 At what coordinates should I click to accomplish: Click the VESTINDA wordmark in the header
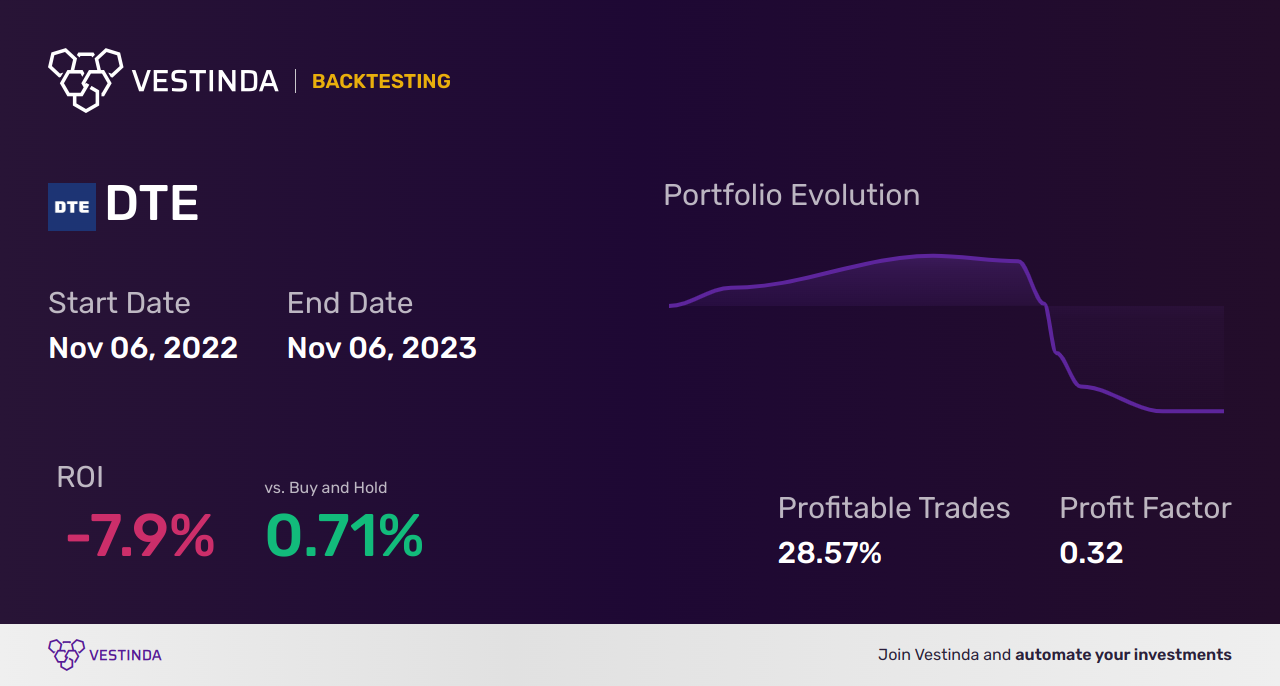click(x=205, y=81)
